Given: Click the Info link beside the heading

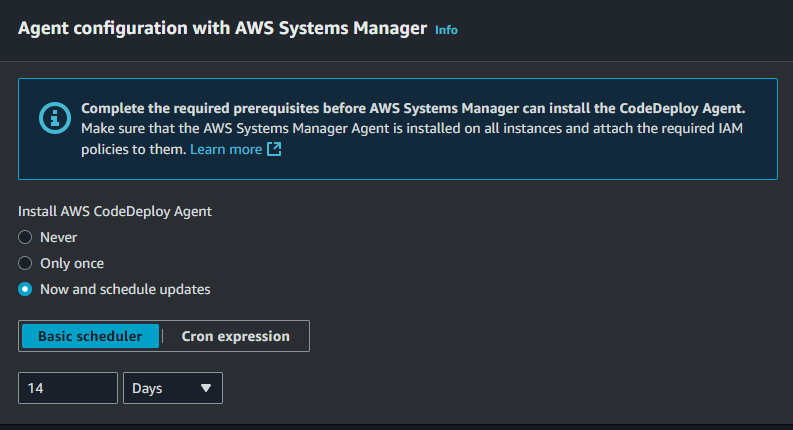Looking at the screenshot, I should point(446,30).
